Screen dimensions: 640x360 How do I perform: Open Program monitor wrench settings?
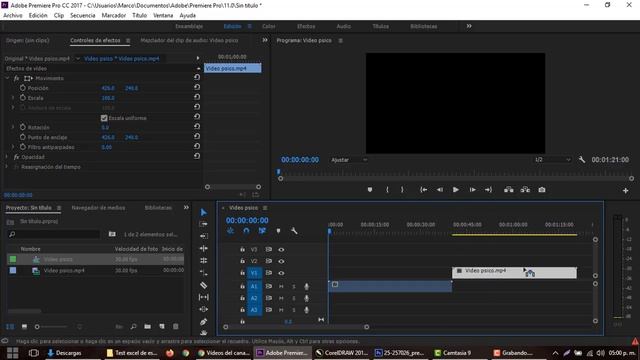[x=582, y=160]
